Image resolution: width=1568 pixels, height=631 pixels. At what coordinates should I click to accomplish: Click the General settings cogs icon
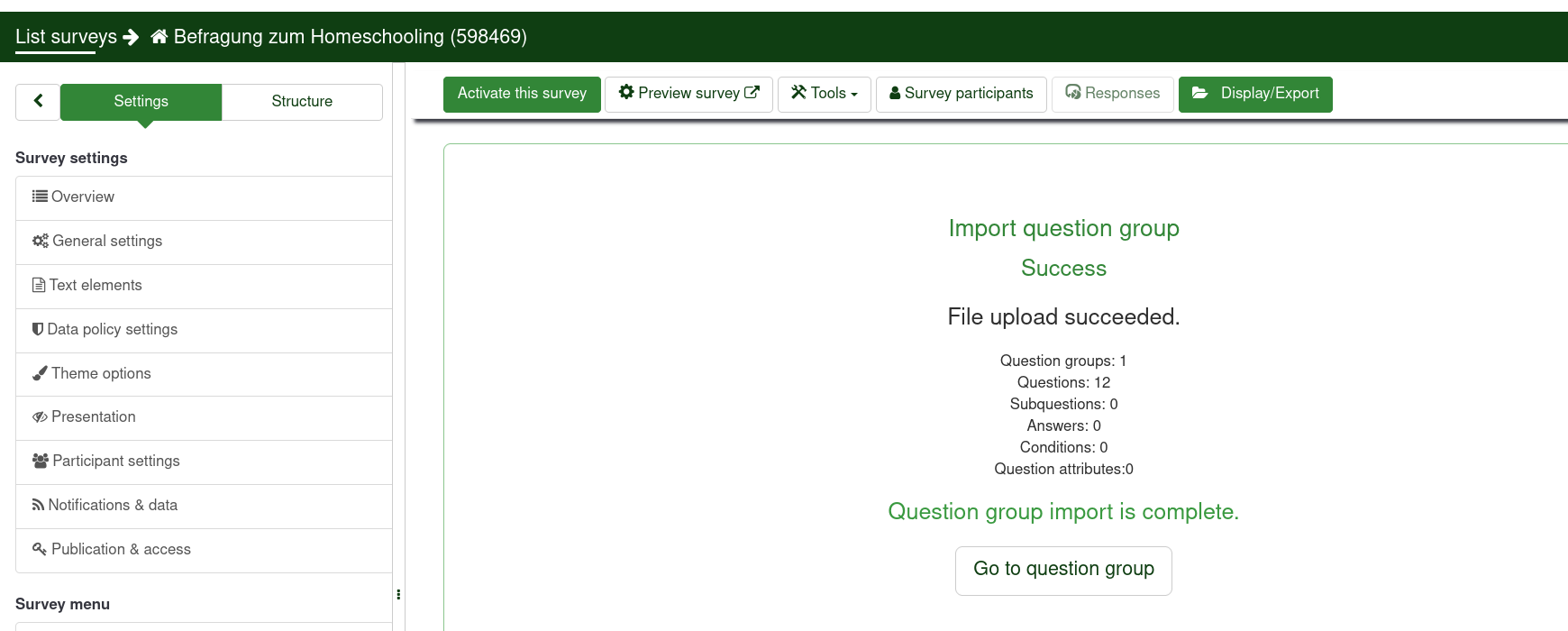tap(41, 241)
